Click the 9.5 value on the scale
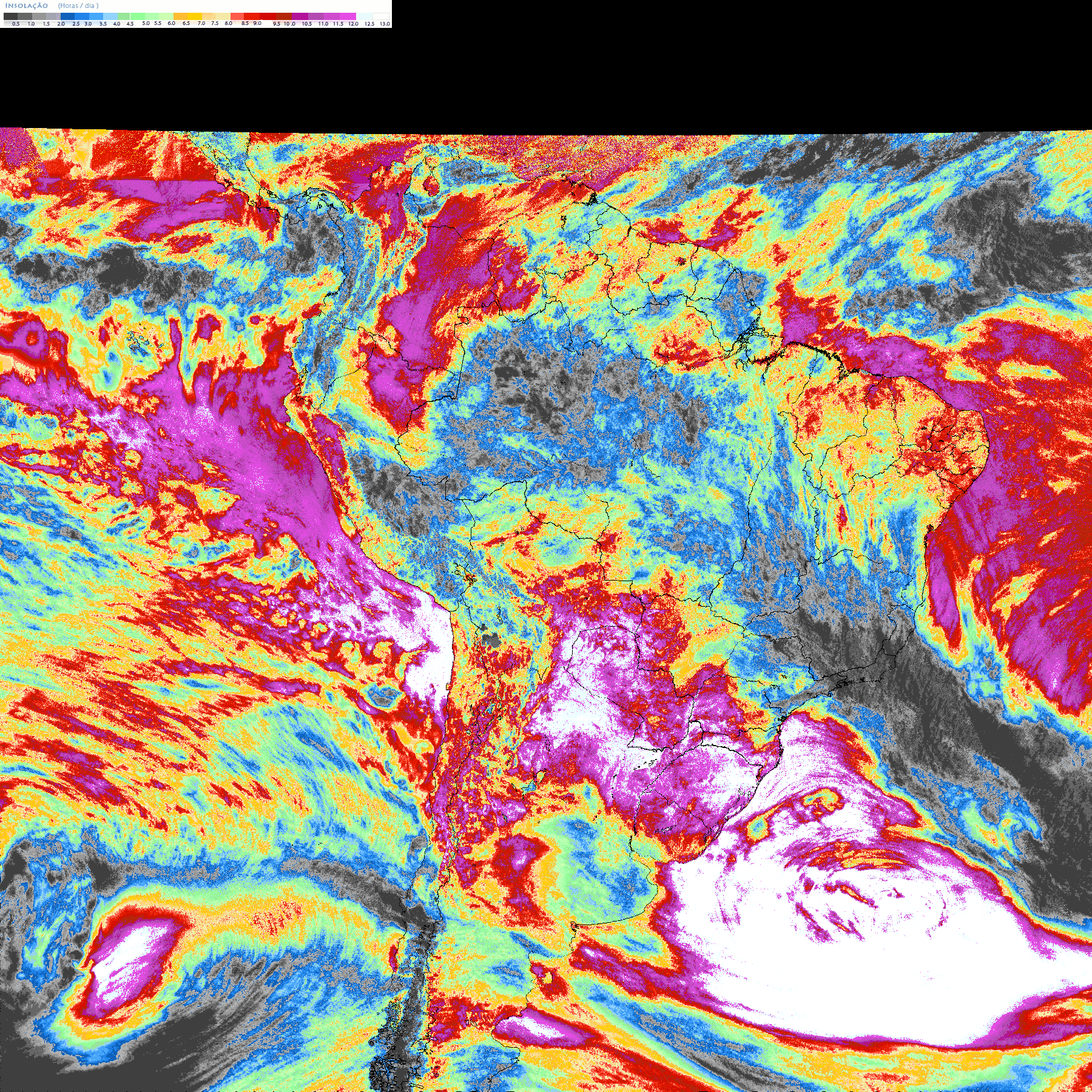The height and width of the screenshot is (1092, 1092). pos(277,24)
